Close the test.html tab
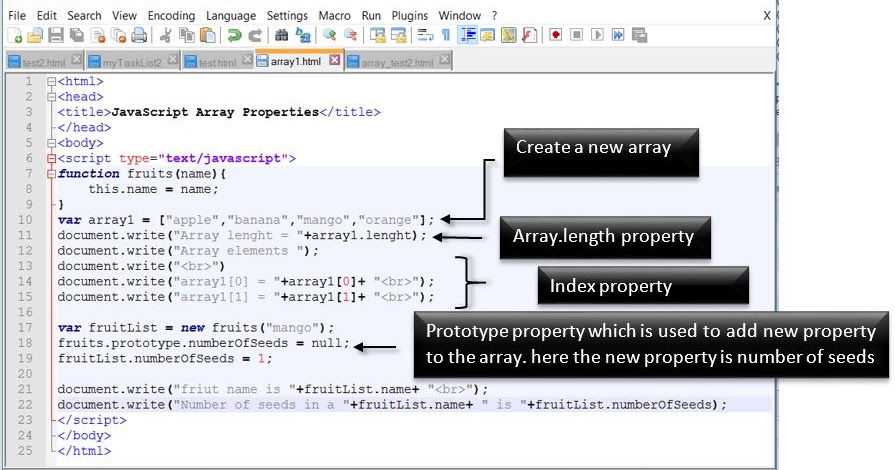Viewport: 895px width, 470px height. tap(247, 59)
